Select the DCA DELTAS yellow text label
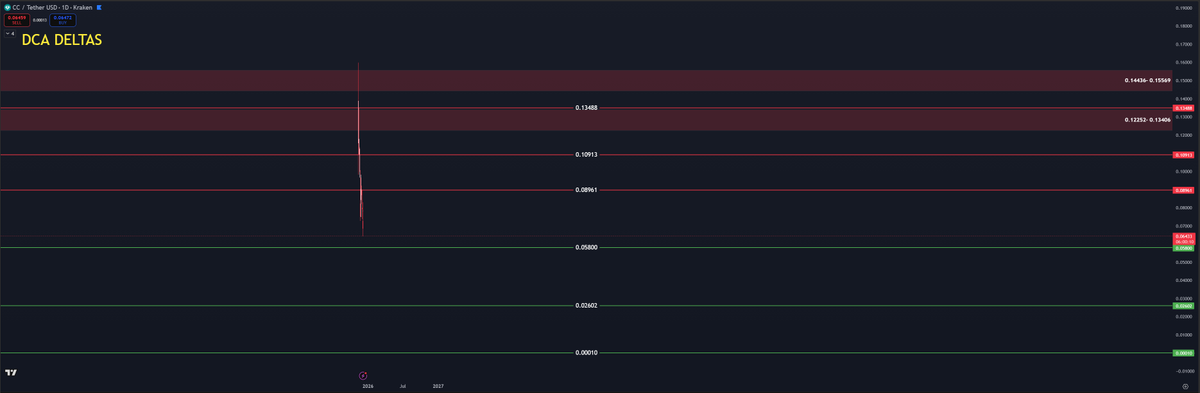 coord(61,40)
